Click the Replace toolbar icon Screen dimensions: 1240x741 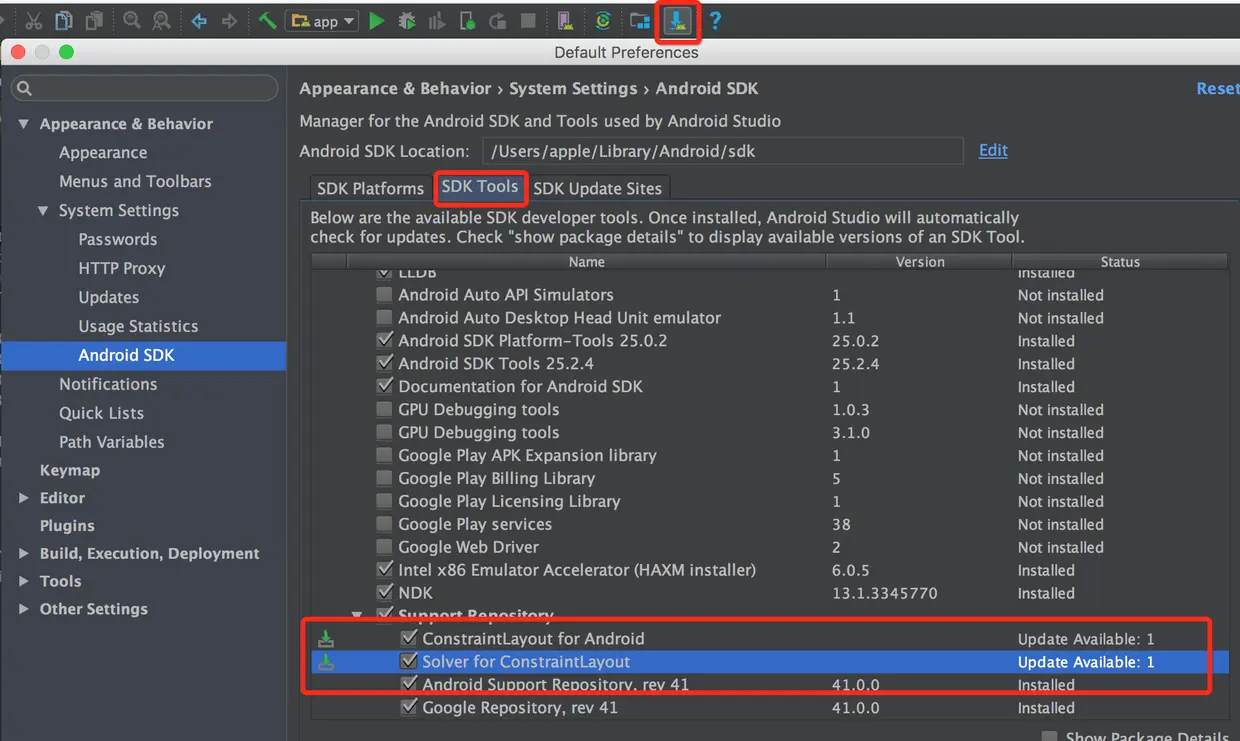click(161, 21)
